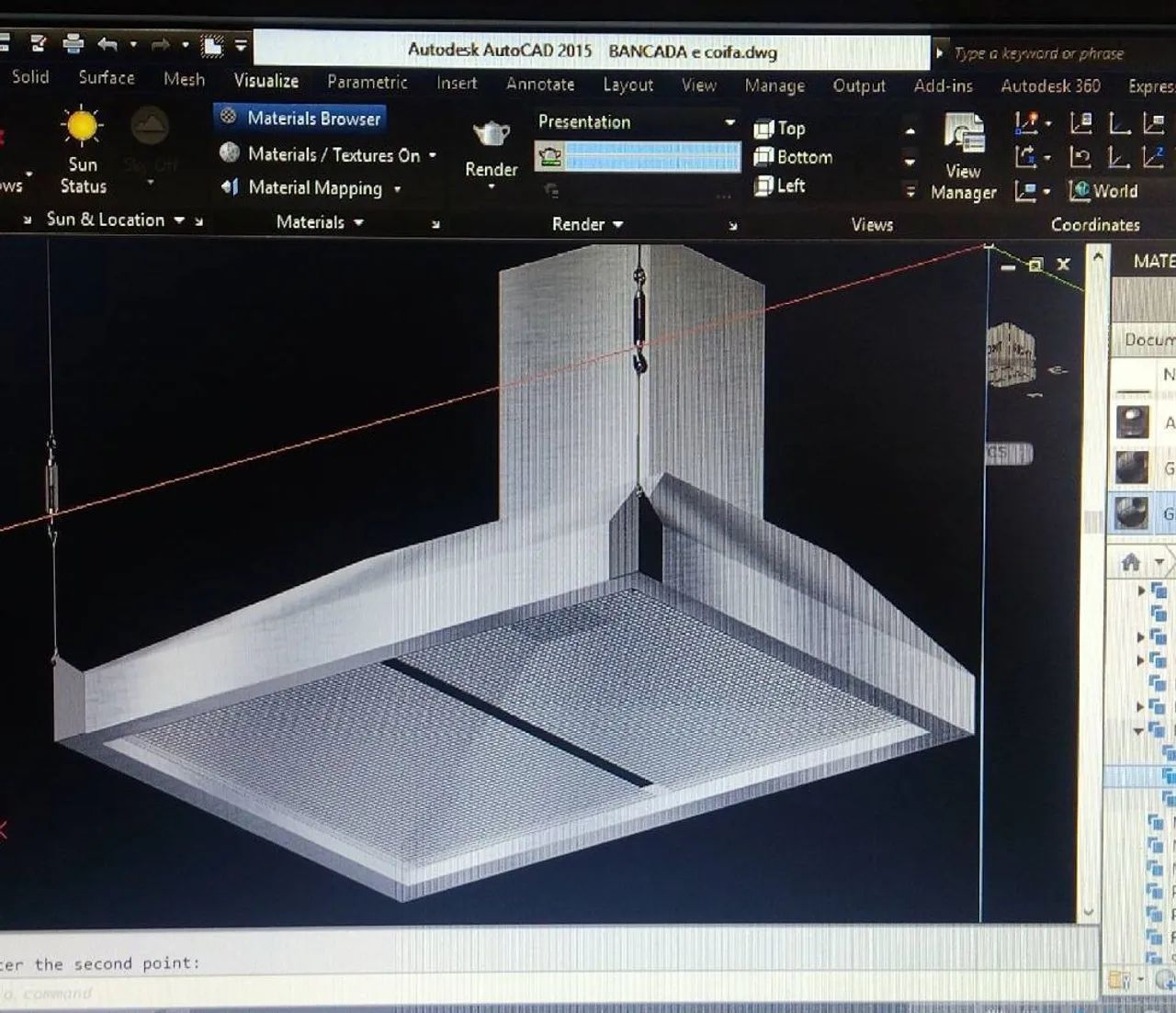
Task: Click the Sun Status icon
Action: click(x=82, y=127)
